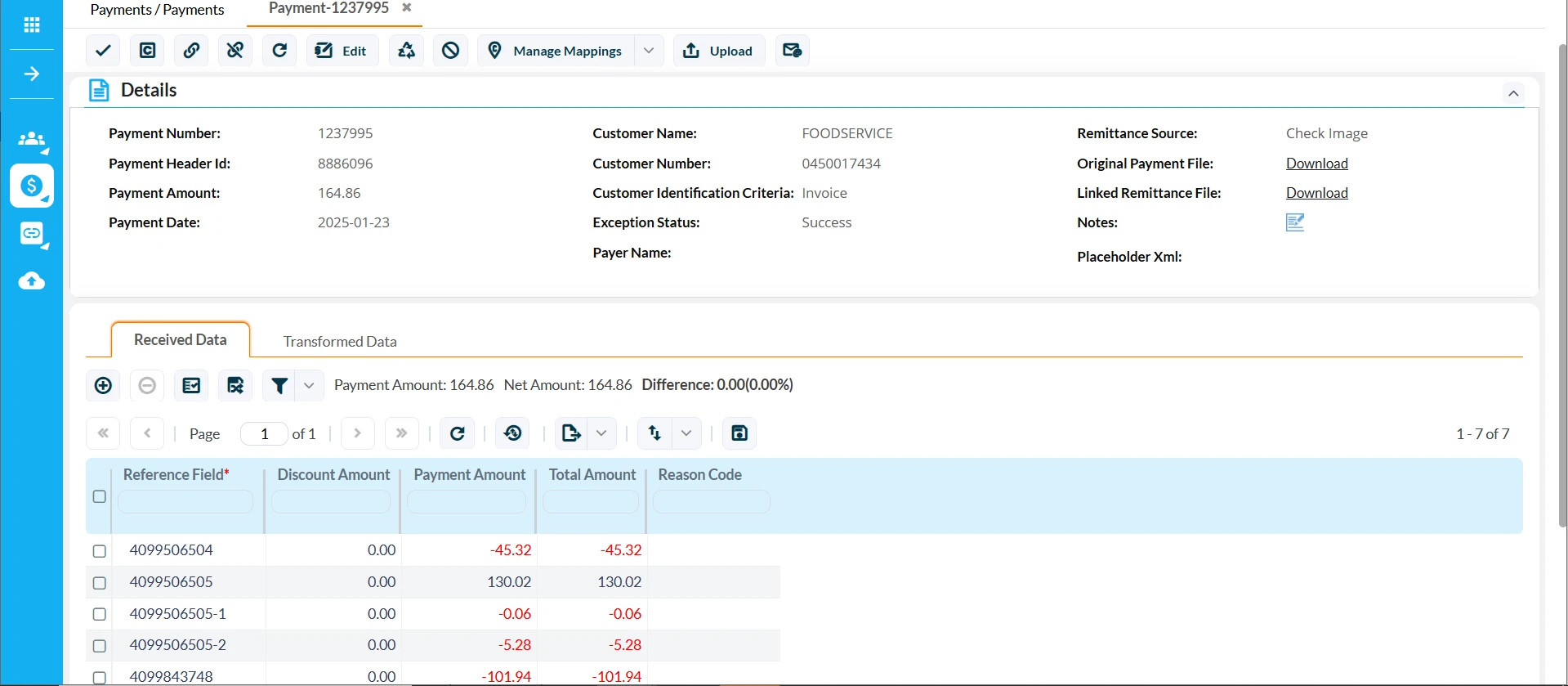Click the sidebar expand arrow icon
This screenshot has width=1568, height=686.
pos(32,74)
